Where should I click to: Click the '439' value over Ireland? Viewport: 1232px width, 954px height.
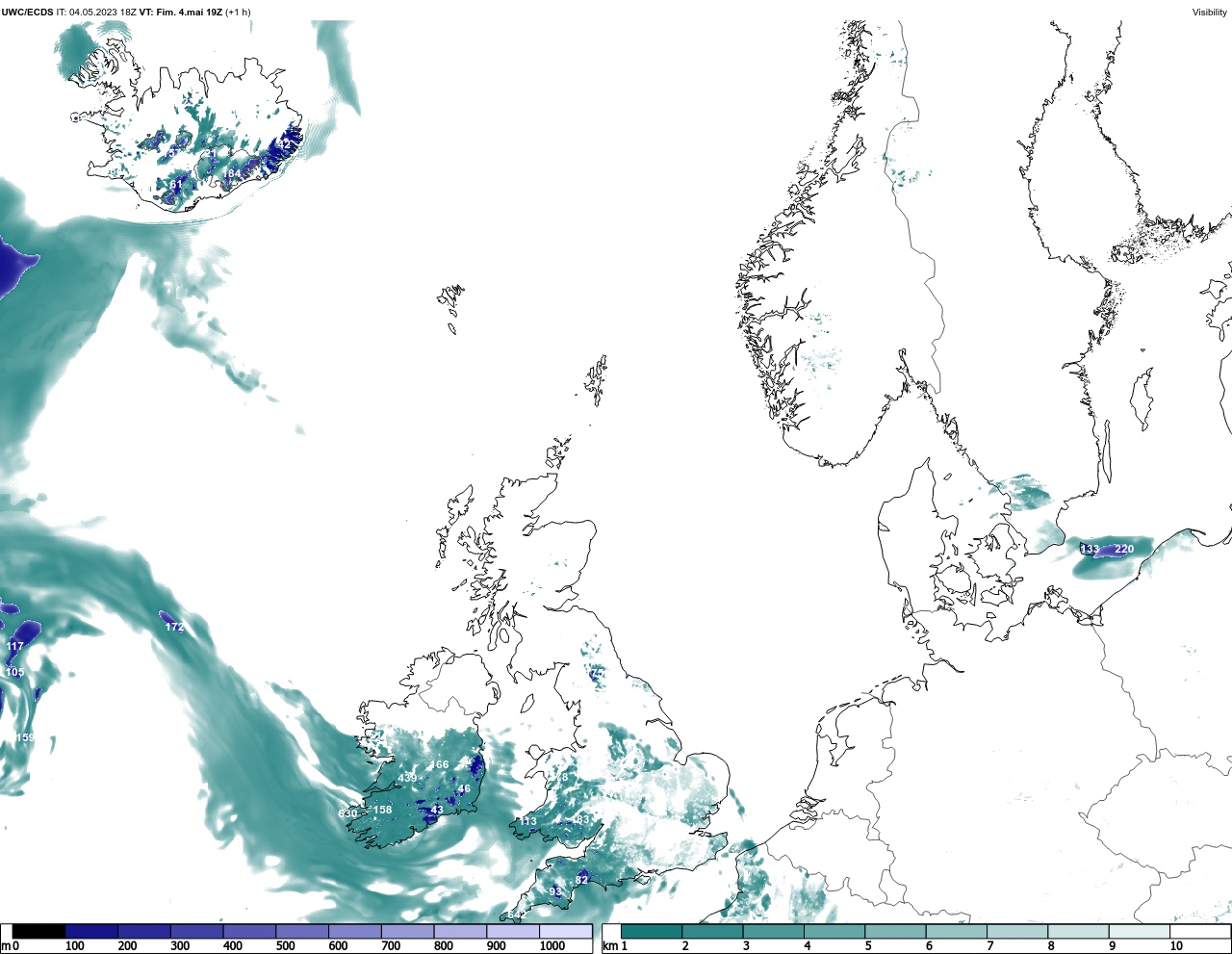tap(407, 778)
